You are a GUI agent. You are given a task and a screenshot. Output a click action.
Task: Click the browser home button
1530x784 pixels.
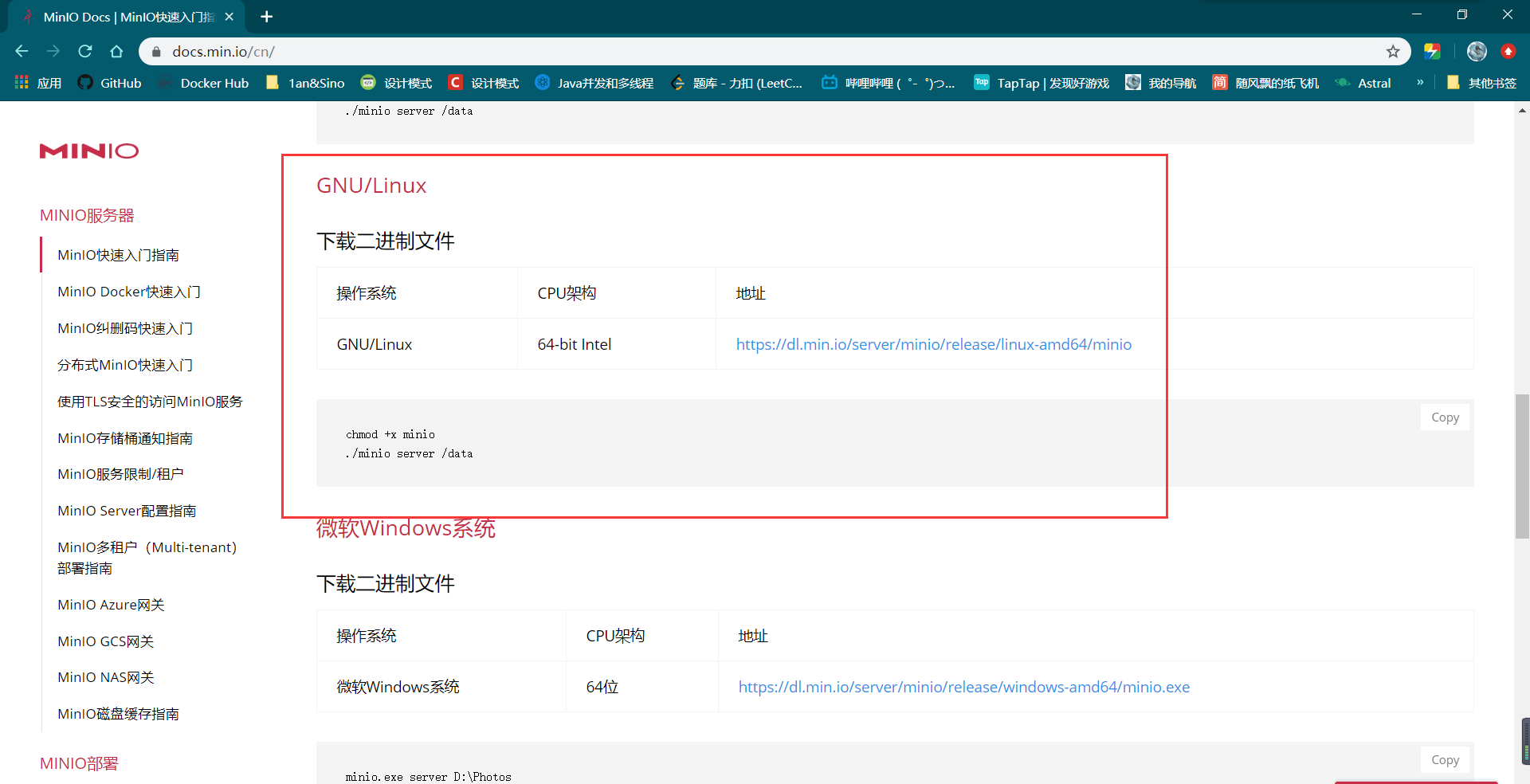[116, 51]
